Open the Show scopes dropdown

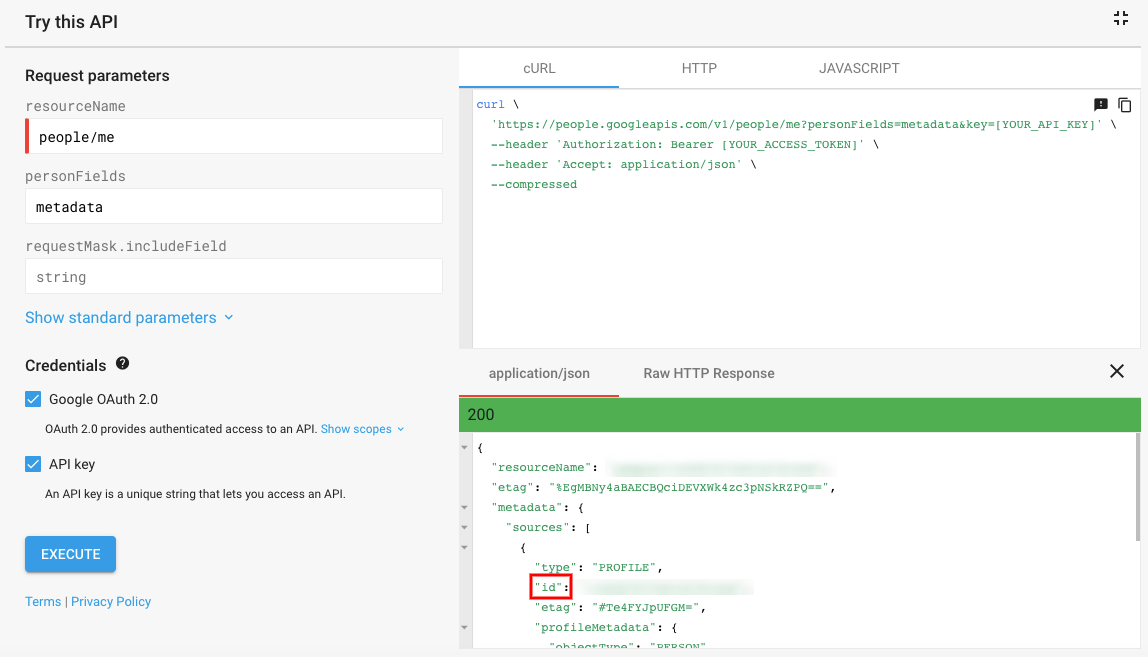[362, 429]
